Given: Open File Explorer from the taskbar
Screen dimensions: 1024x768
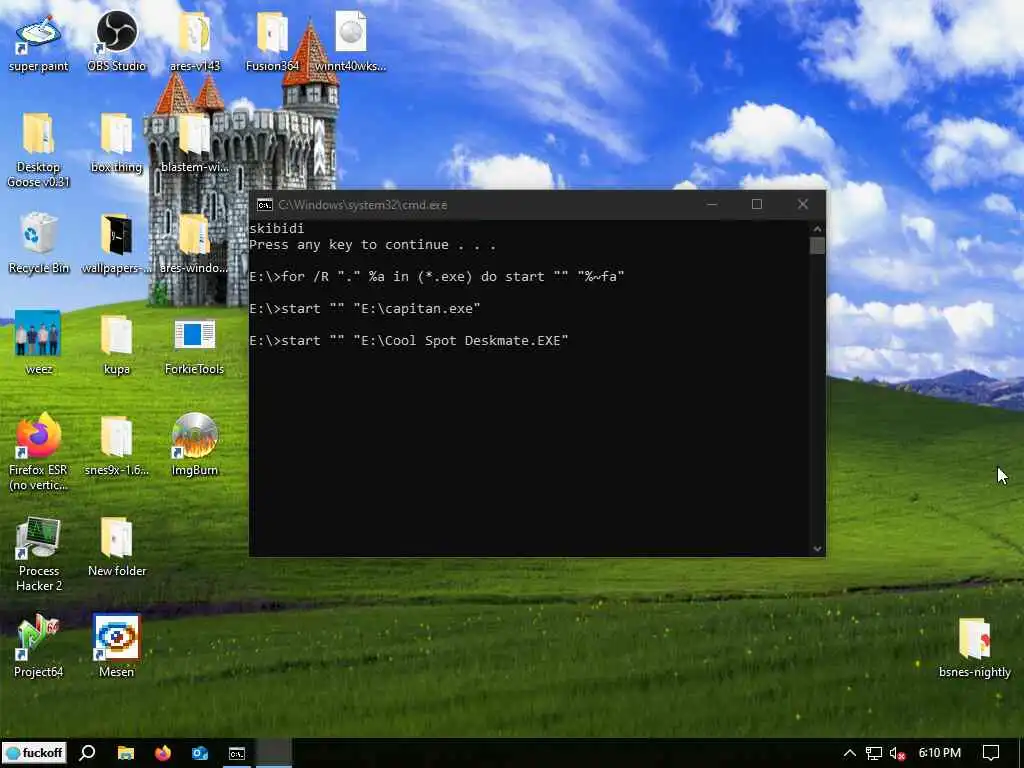Looking at the screenshot, I should [125, 753].
